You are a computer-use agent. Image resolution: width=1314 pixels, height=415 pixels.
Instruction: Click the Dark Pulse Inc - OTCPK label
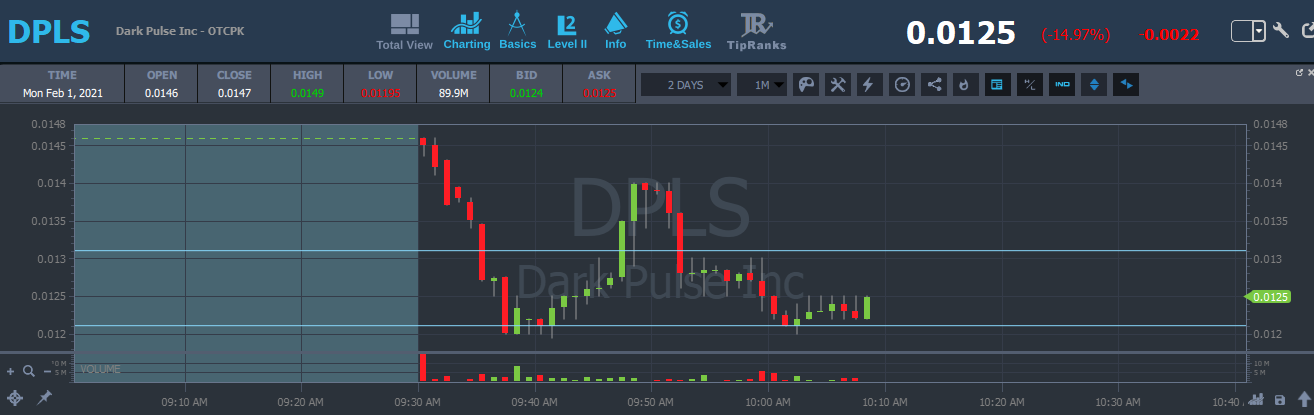click(x=180, y=31)
